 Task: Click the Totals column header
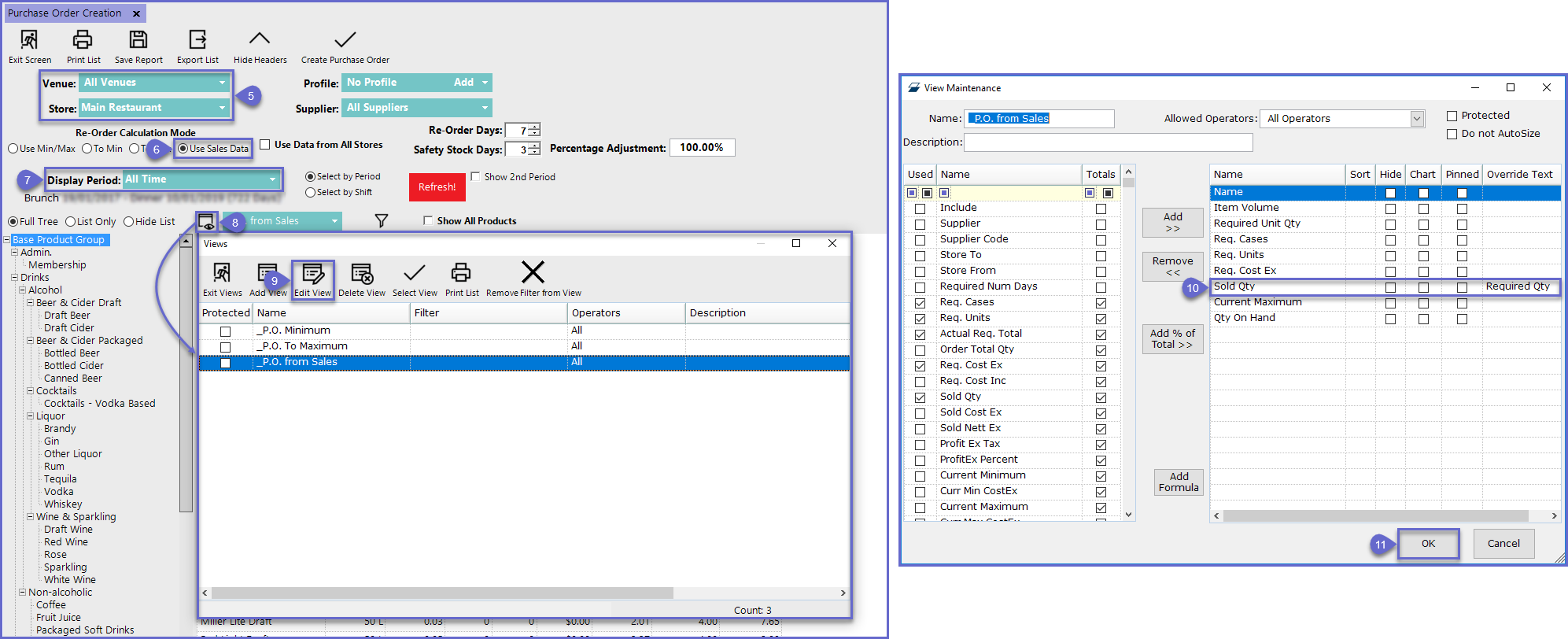point(1101,175)
